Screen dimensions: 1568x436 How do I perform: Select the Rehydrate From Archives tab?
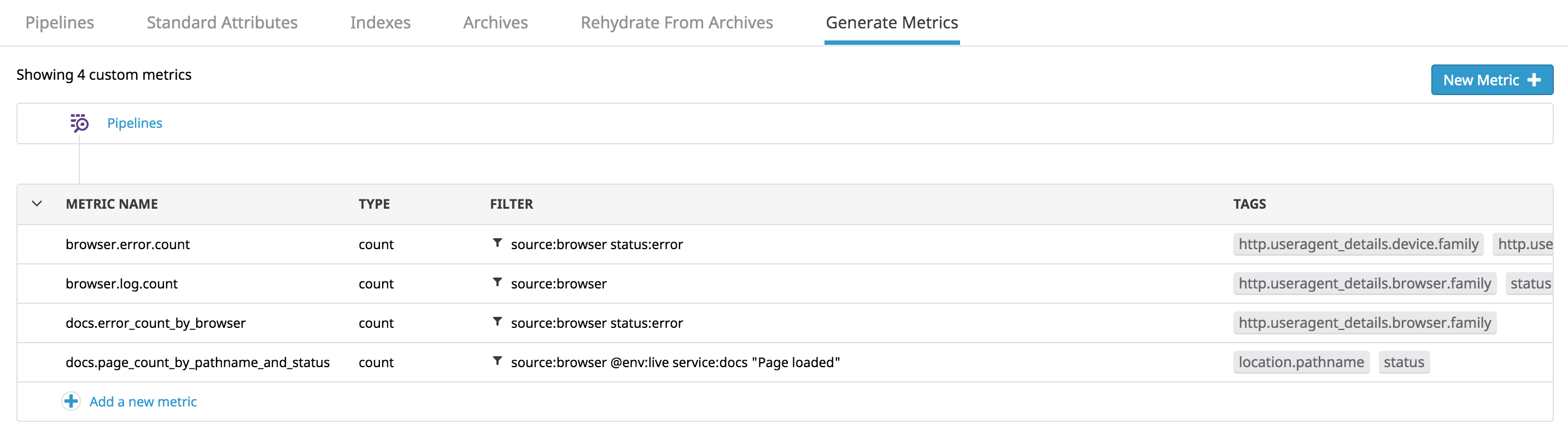pyautogui.click(x=677, y=22)
